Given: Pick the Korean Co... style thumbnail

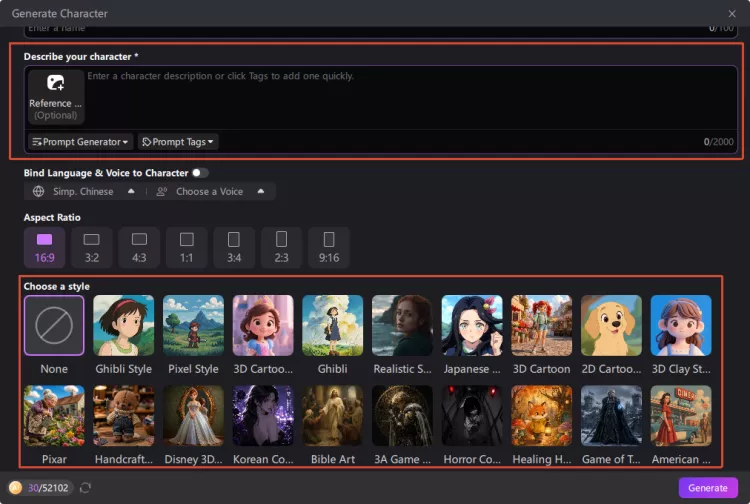Looking at the screenshot, I should coord(263,416).
